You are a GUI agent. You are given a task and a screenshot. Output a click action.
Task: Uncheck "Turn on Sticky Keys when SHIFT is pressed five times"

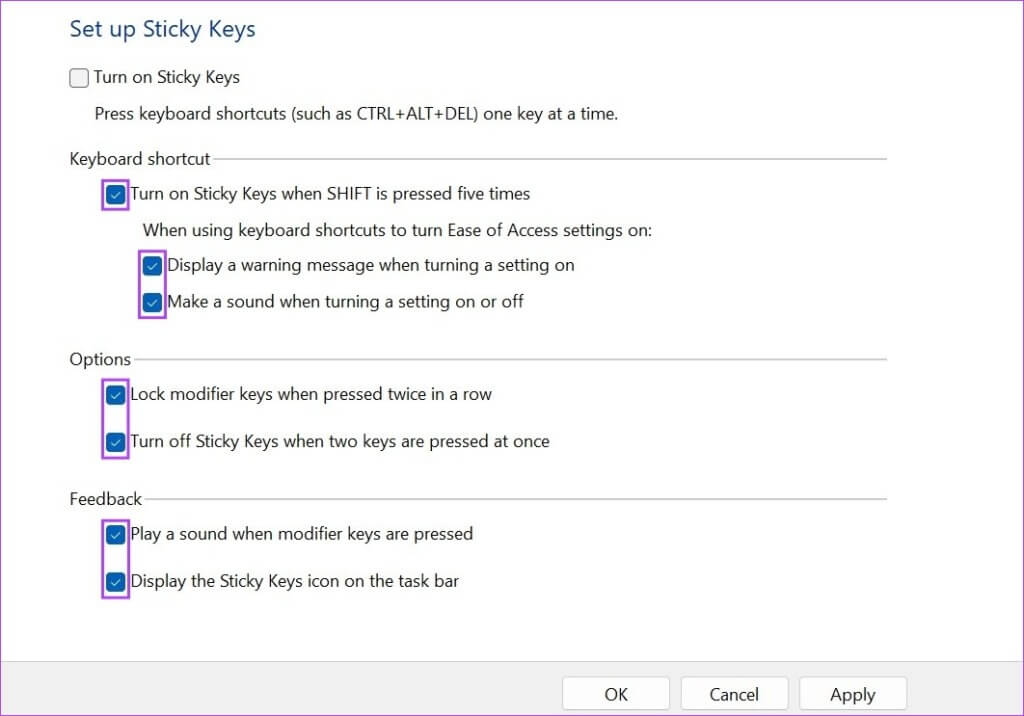[114, 194]
